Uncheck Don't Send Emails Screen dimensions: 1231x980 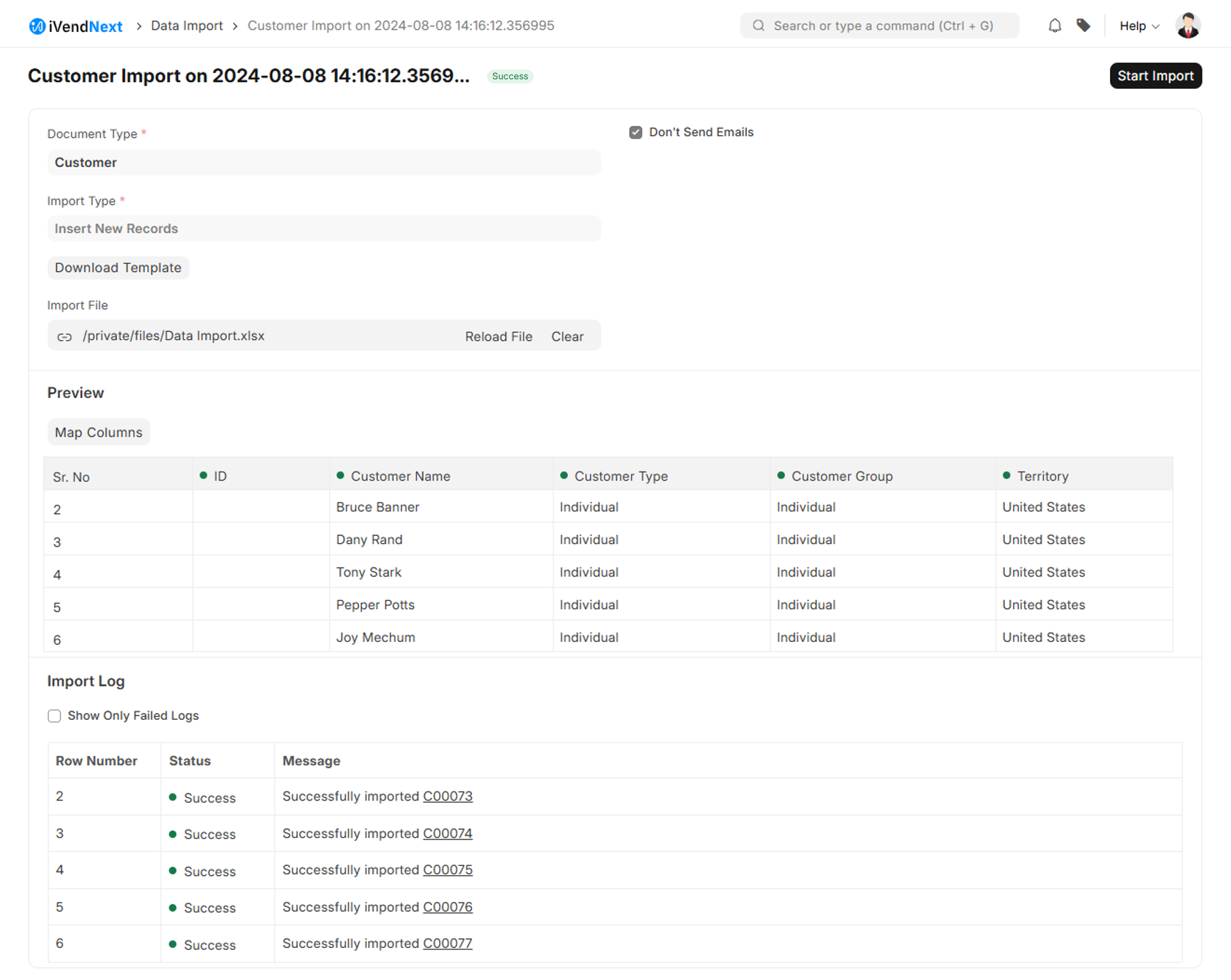635,132
